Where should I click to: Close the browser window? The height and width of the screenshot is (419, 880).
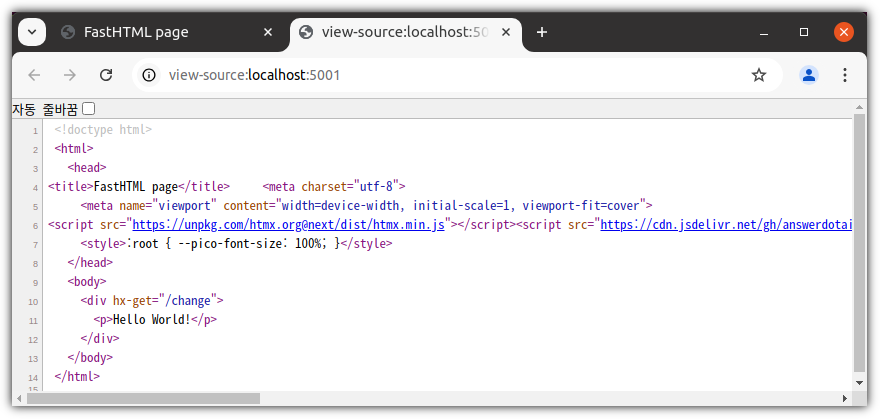844,33
